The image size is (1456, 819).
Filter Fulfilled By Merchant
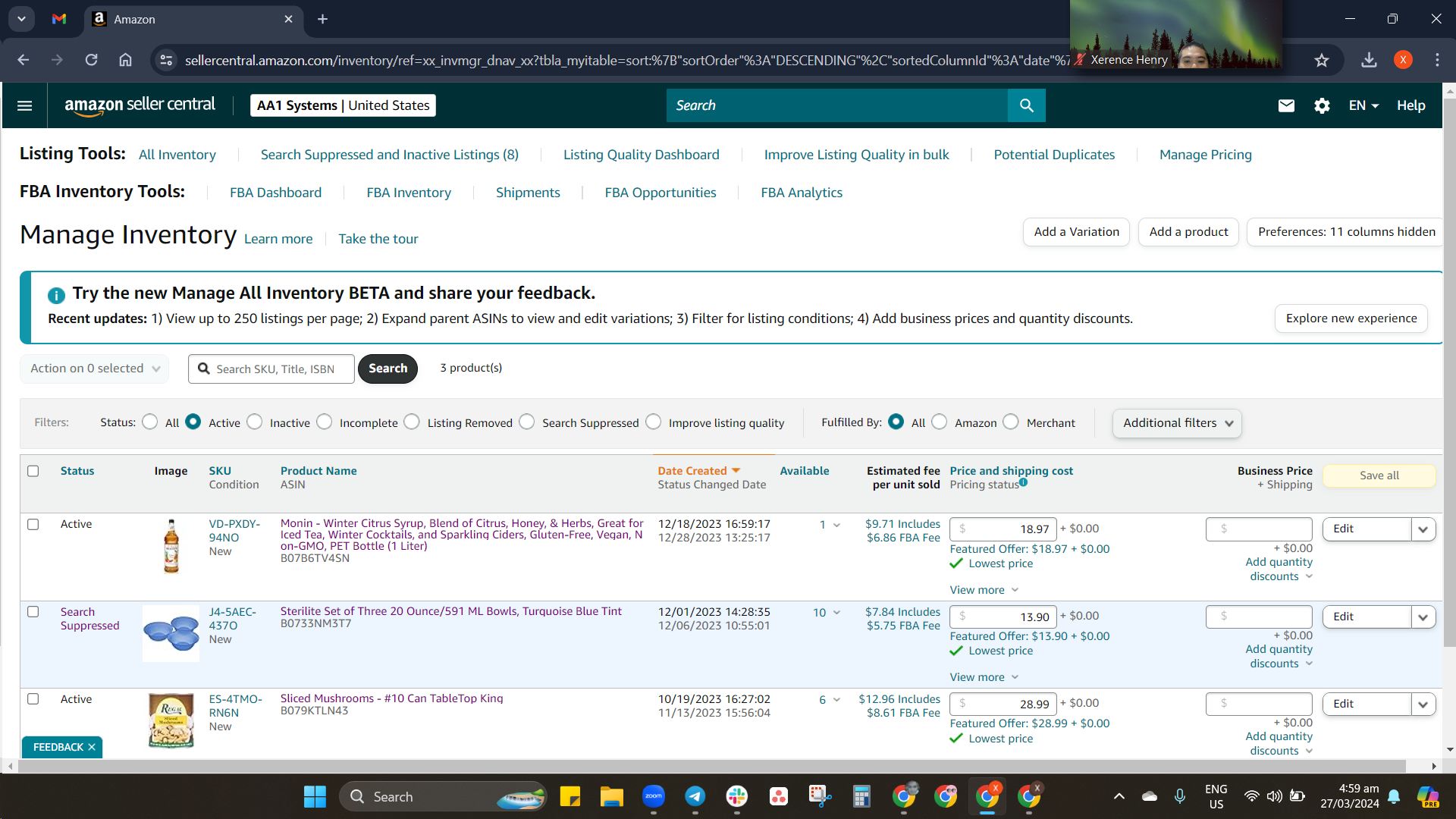(x=1011, y=422)
